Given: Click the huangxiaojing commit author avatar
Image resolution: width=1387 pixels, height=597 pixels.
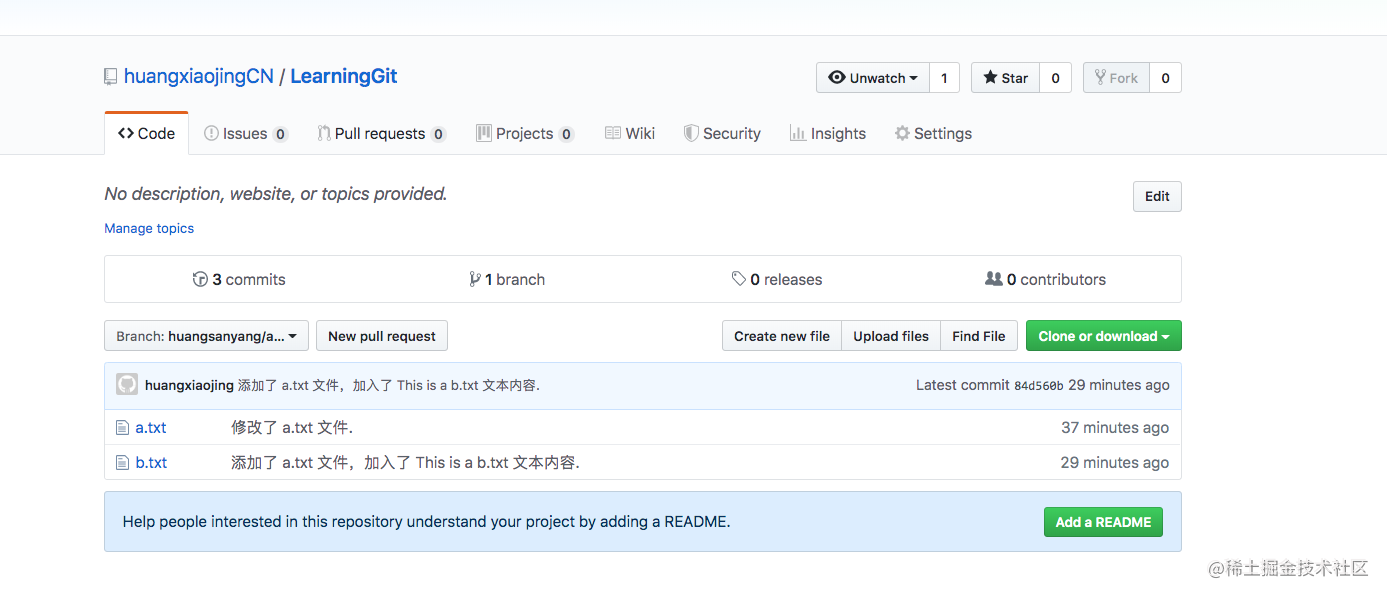Looking at the screenshot, I should [x=127, y=384].
